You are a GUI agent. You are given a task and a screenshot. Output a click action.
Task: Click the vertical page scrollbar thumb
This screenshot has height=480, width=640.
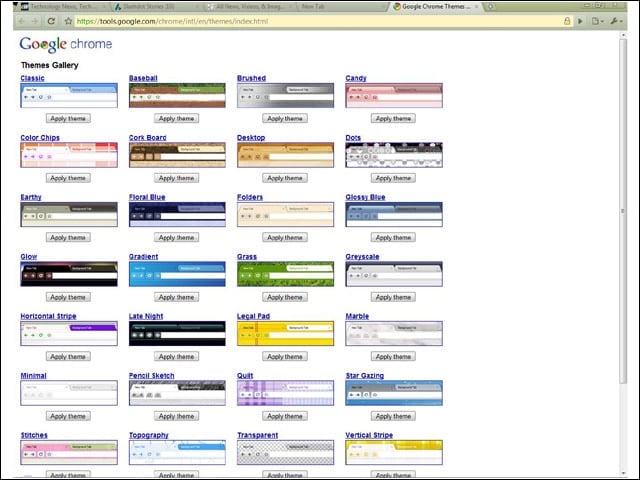pyautogui.click(x=623, y=211)
